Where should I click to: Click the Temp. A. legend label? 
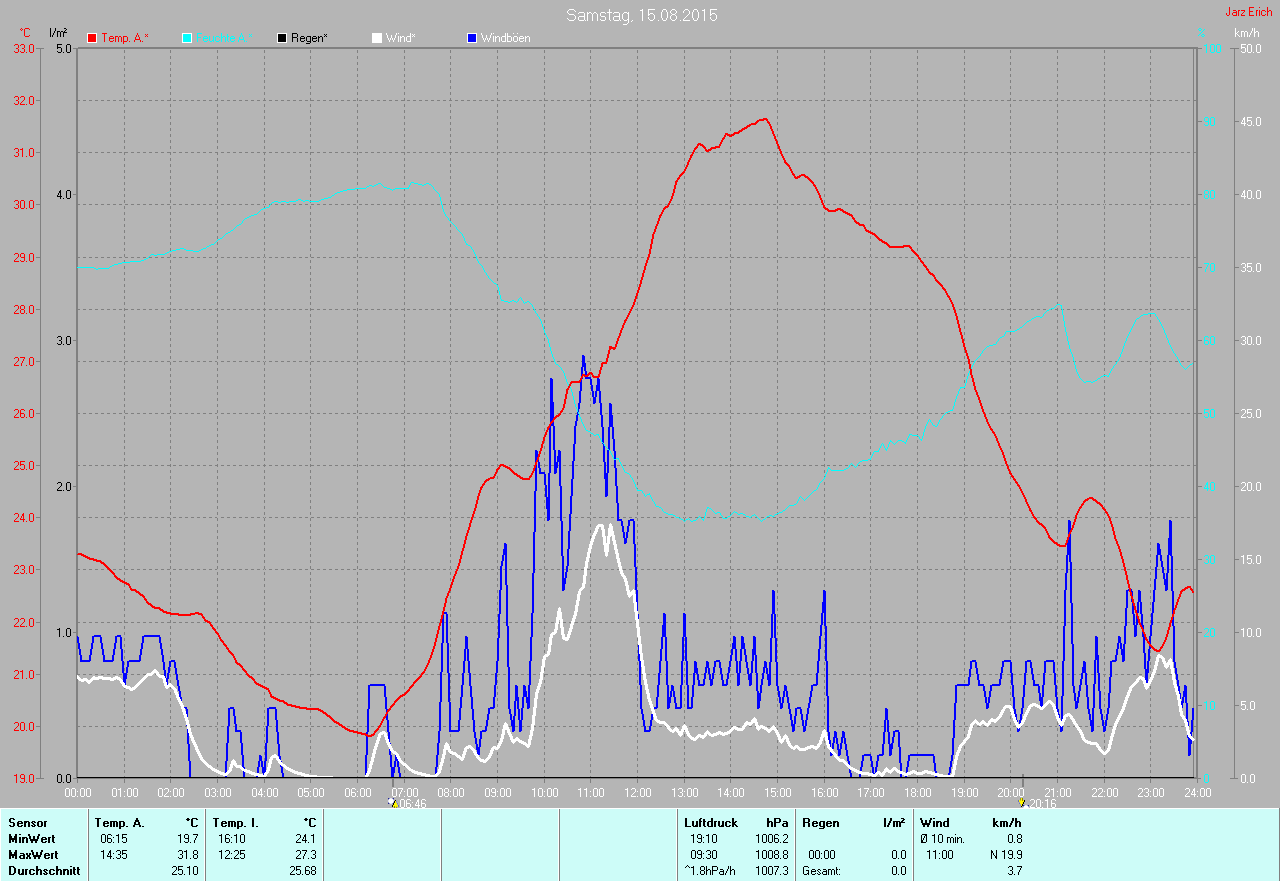(125, 38)
